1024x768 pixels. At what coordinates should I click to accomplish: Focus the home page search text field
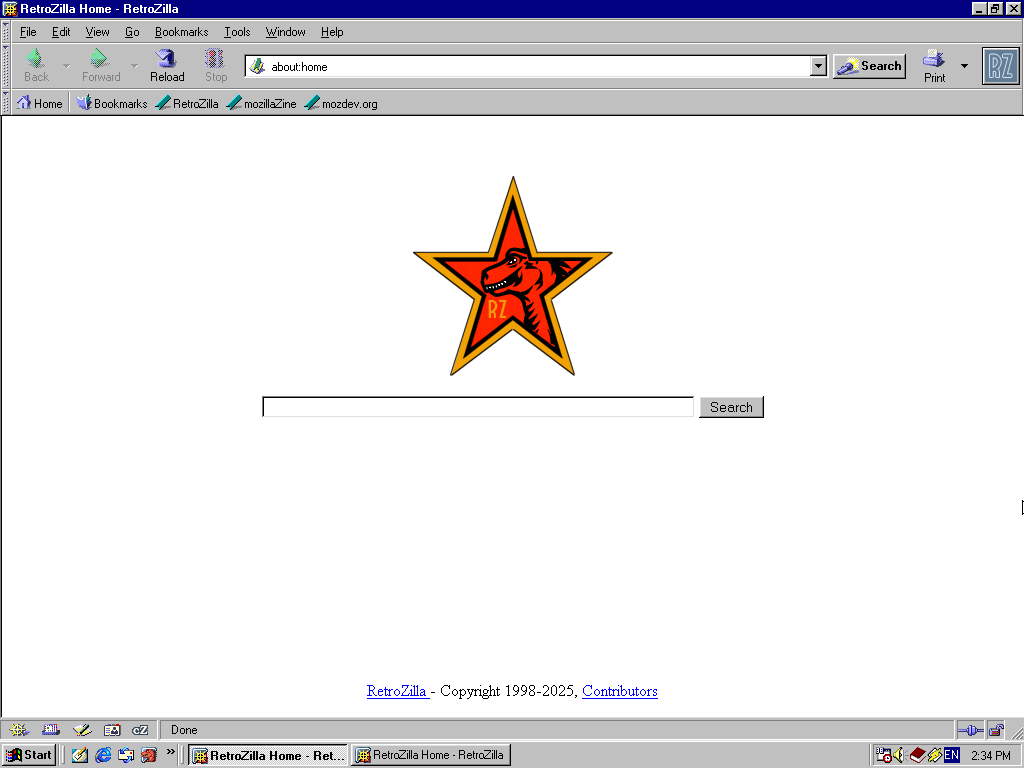tap(478, 406)
